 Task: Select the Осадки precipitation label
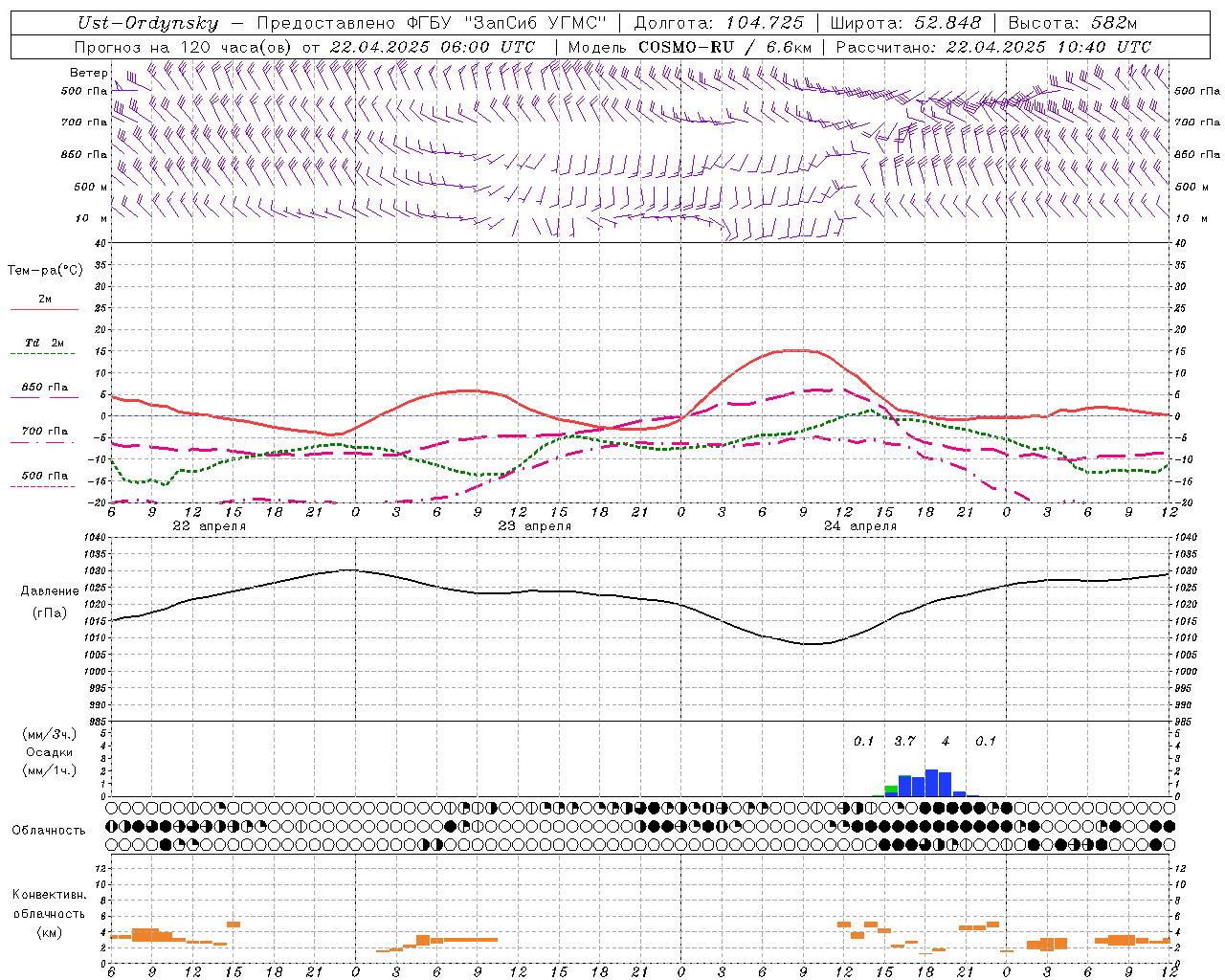point(50,753)
